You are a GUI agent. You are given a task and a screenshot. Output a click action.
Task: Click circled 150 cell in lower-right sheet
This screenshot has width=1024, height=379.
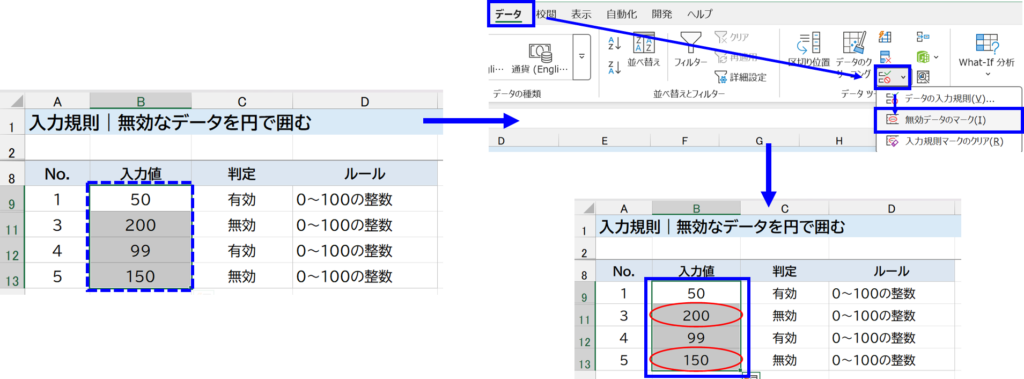pyautogui.click(x=697, y=359)
